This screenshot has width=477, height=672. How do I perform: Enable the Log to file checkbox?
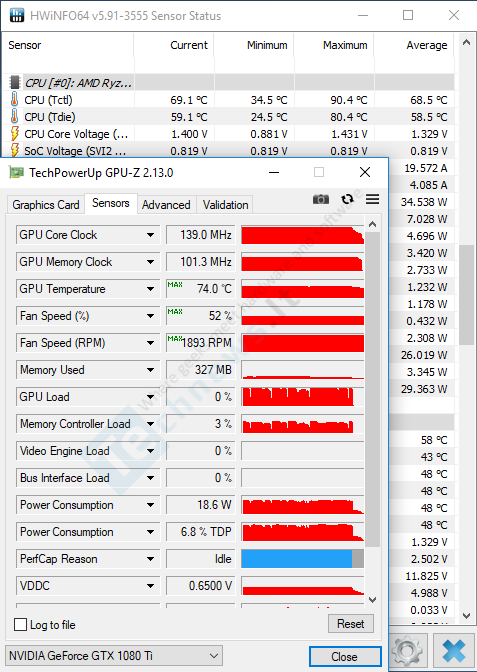coord(20,625)
